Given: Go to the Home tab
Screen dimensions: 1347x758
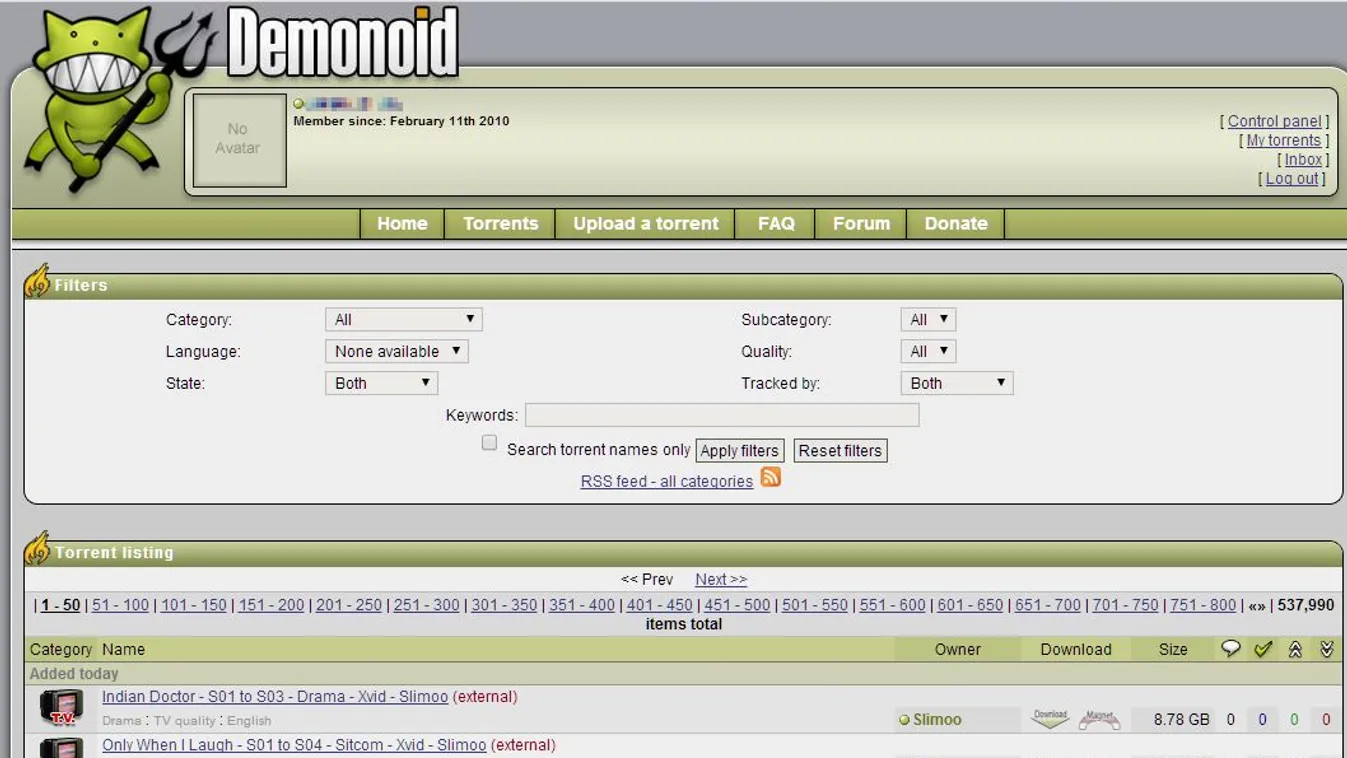Looking at the screenshot, I should point(402,224).
